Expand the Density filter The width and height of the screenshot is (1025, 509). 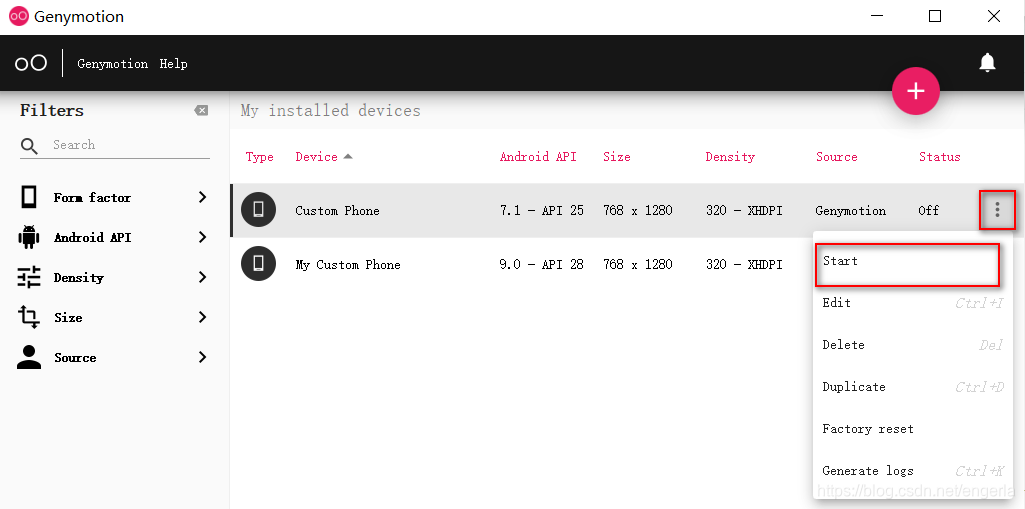203,278
